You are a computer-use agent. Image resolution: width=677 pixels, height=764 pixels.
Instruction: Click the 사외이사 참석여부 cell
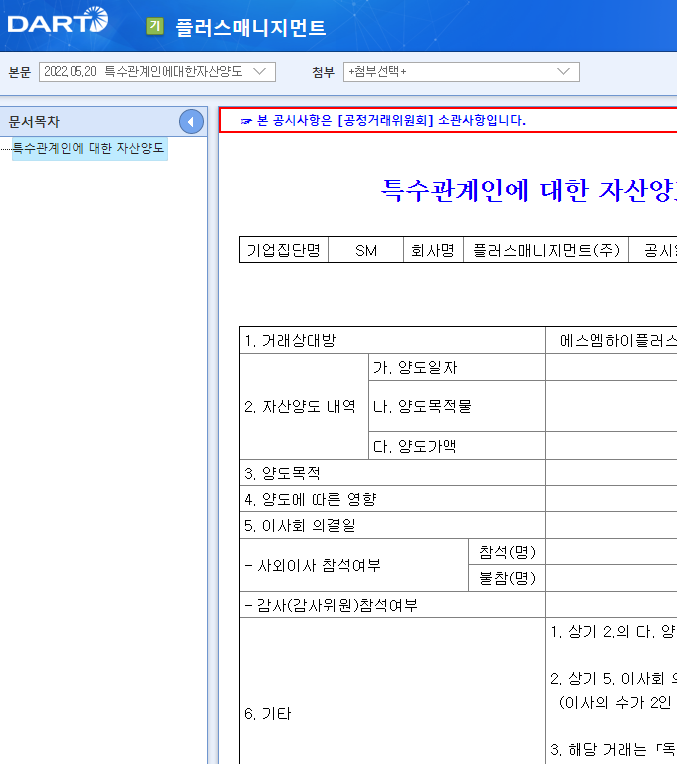coord(354,565)
